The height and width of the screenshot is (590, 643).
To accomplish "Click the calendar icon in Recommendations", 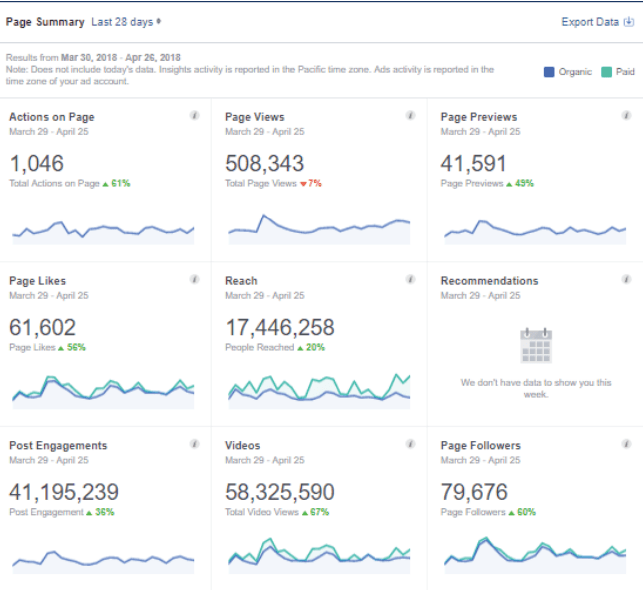I will pos(536,345).
